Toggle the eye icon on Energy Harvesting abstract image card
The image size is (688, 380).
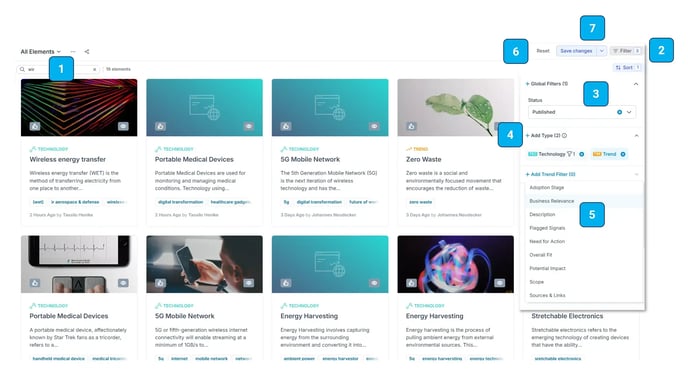pos(500,283)
